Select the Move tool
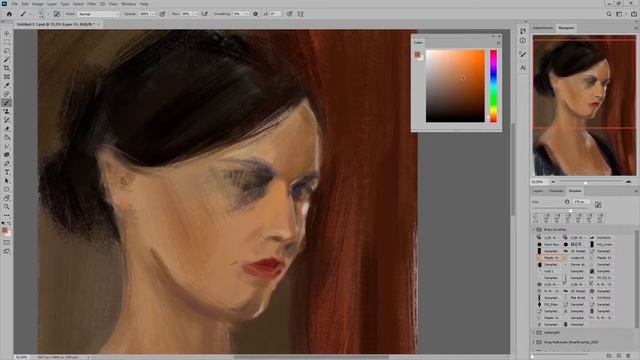Screen dimensions: 640x360 point(7,33)
